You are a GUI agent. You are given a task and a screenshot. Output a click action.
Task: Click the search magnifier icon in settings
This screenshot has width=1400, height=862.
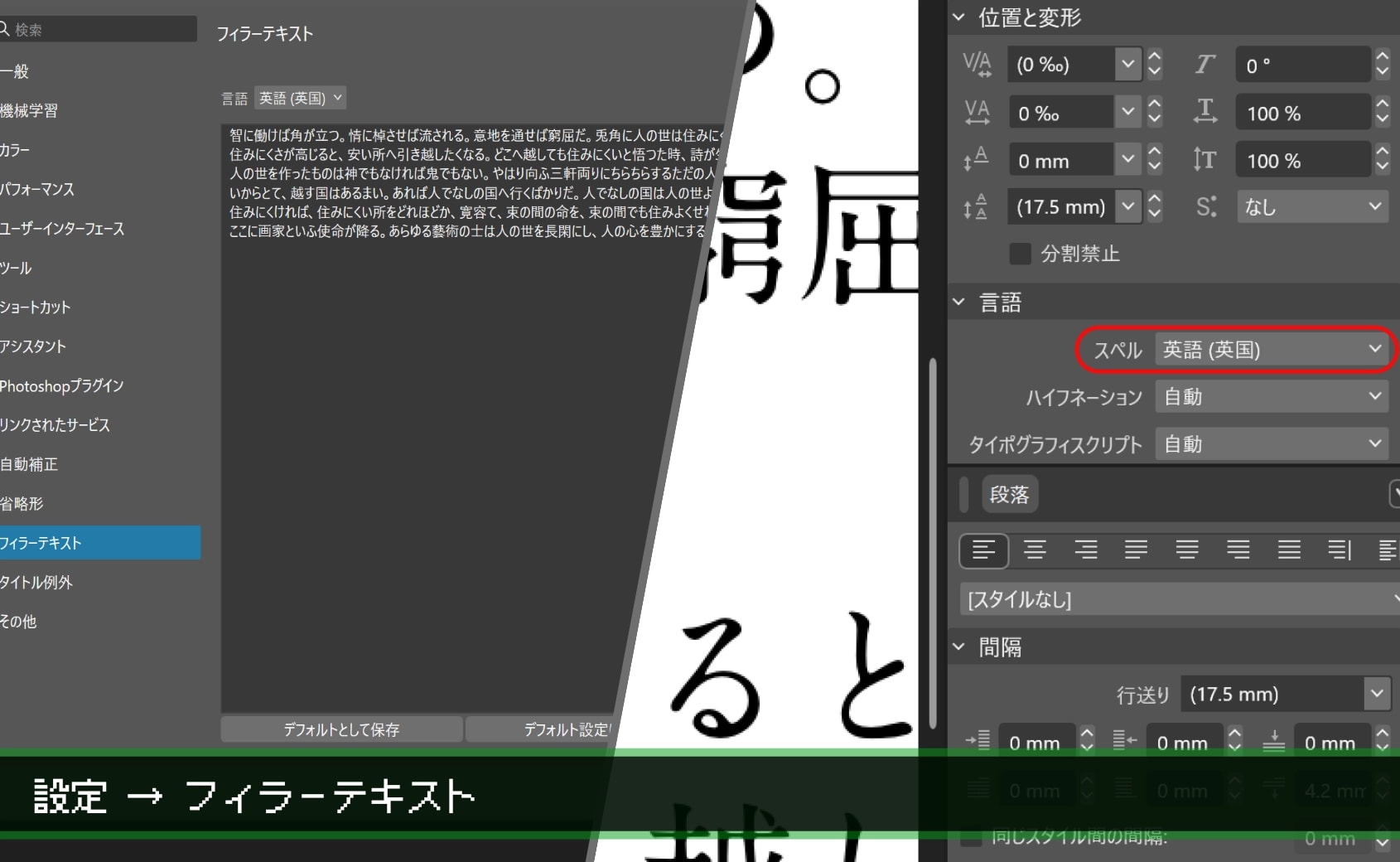tap(5, 30)
